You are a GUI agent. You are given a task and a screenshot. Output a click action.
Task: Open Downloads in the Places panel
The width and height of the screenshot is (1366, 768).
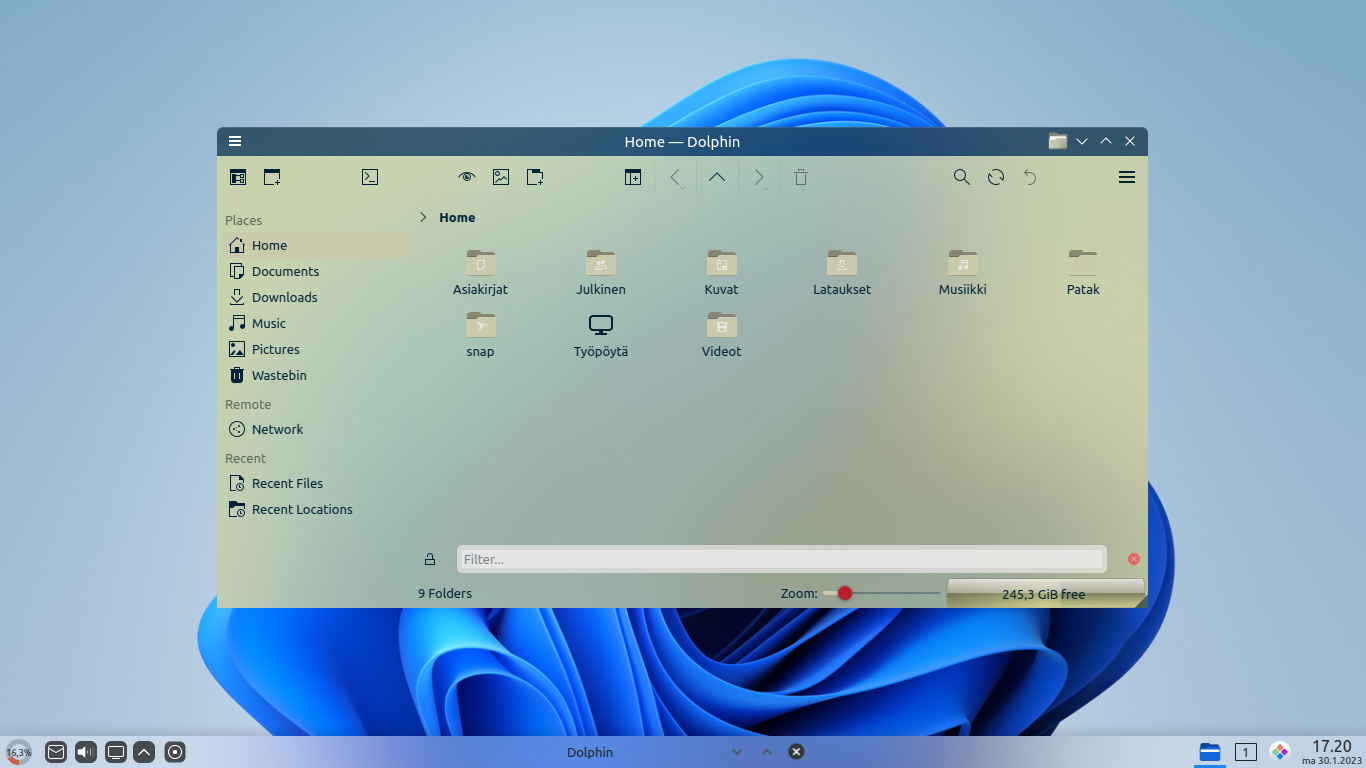click(315, 297)
